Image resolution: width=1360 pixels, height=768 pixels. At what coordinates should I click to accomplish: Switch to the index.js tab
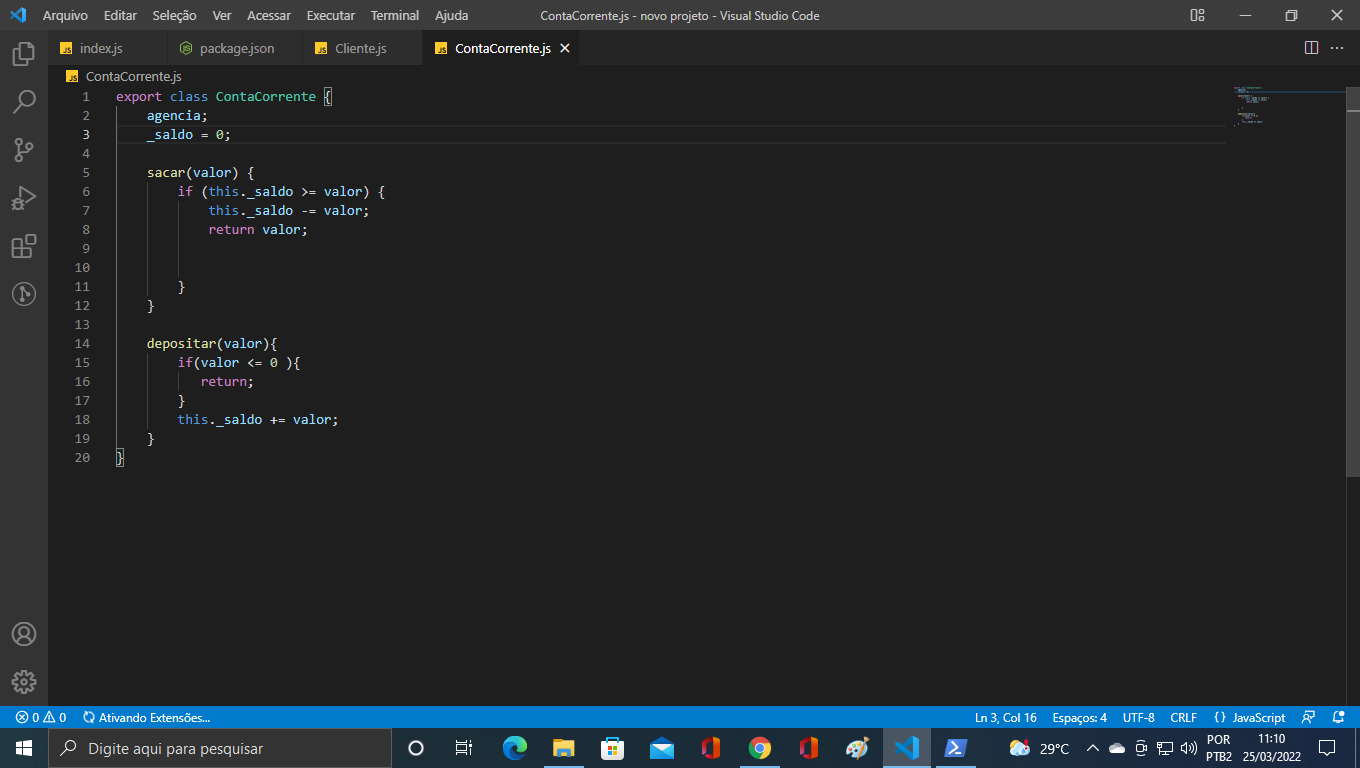coord(106,48)
